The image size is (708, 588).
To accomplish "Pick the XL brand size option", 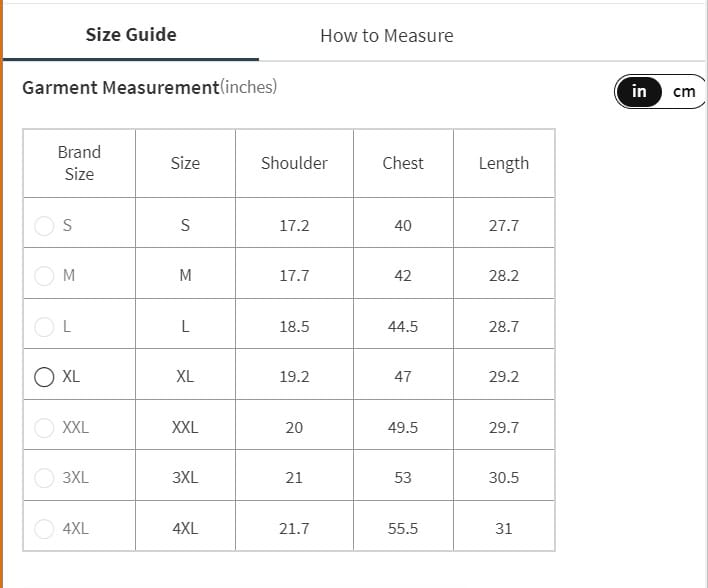I will click(45, 377).
